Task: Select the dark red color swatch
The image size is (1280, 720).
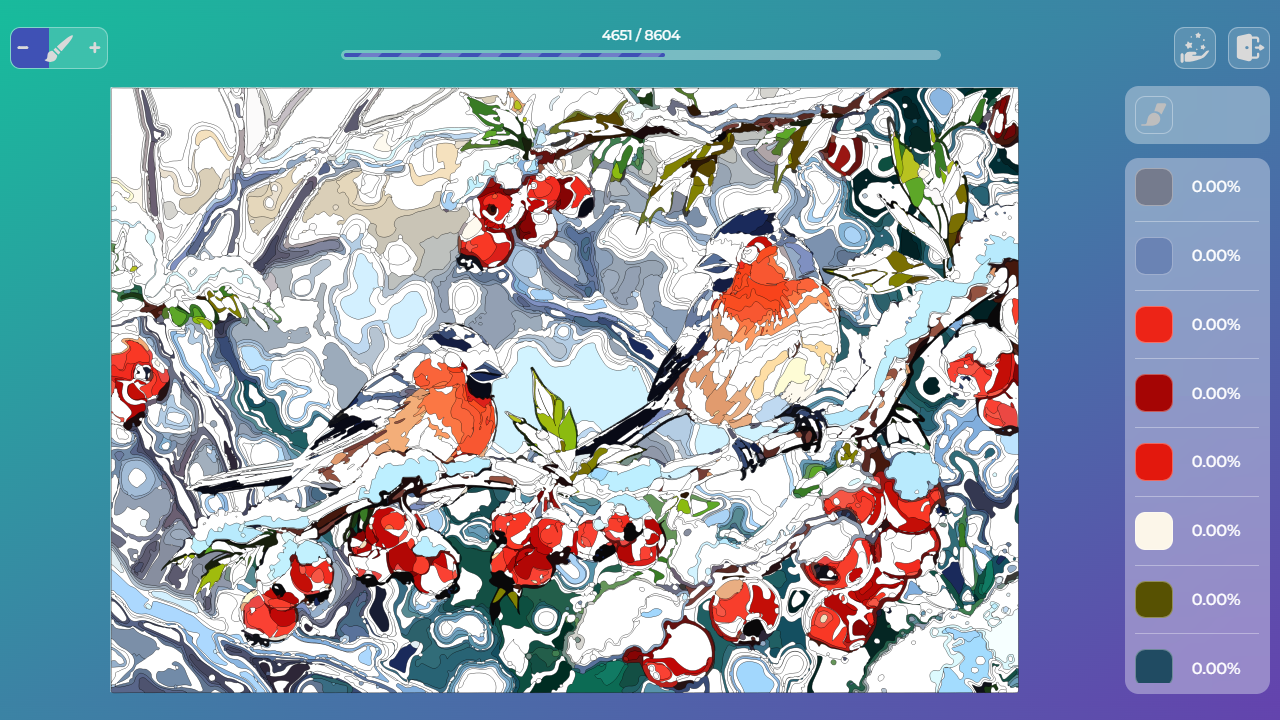Action: 1154,393
